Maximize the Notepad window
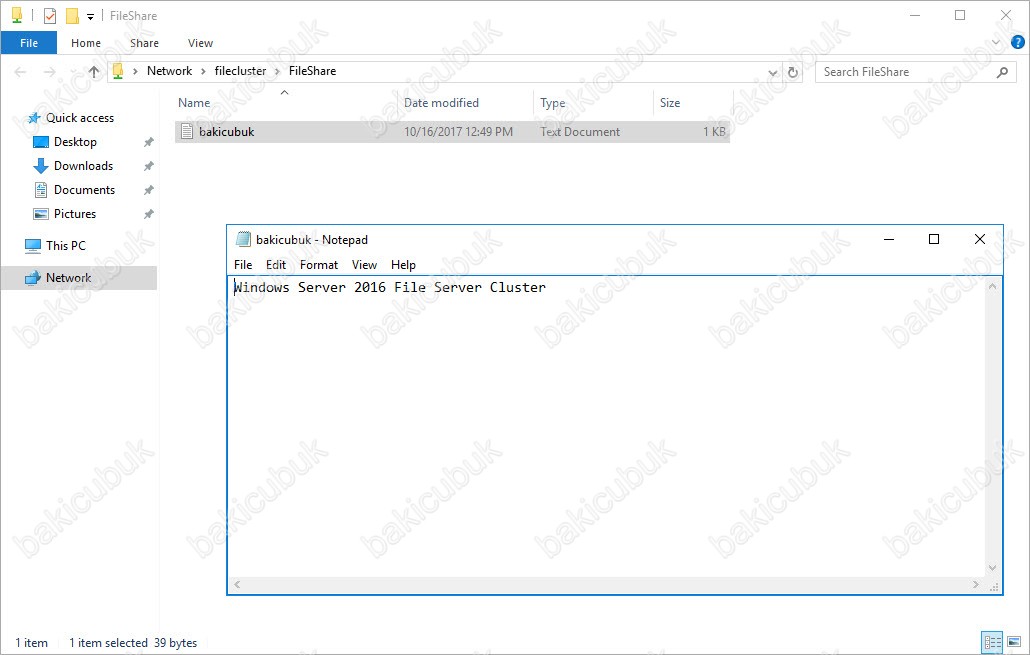Viewport: 1030px width, 655px height. [933, 239]
